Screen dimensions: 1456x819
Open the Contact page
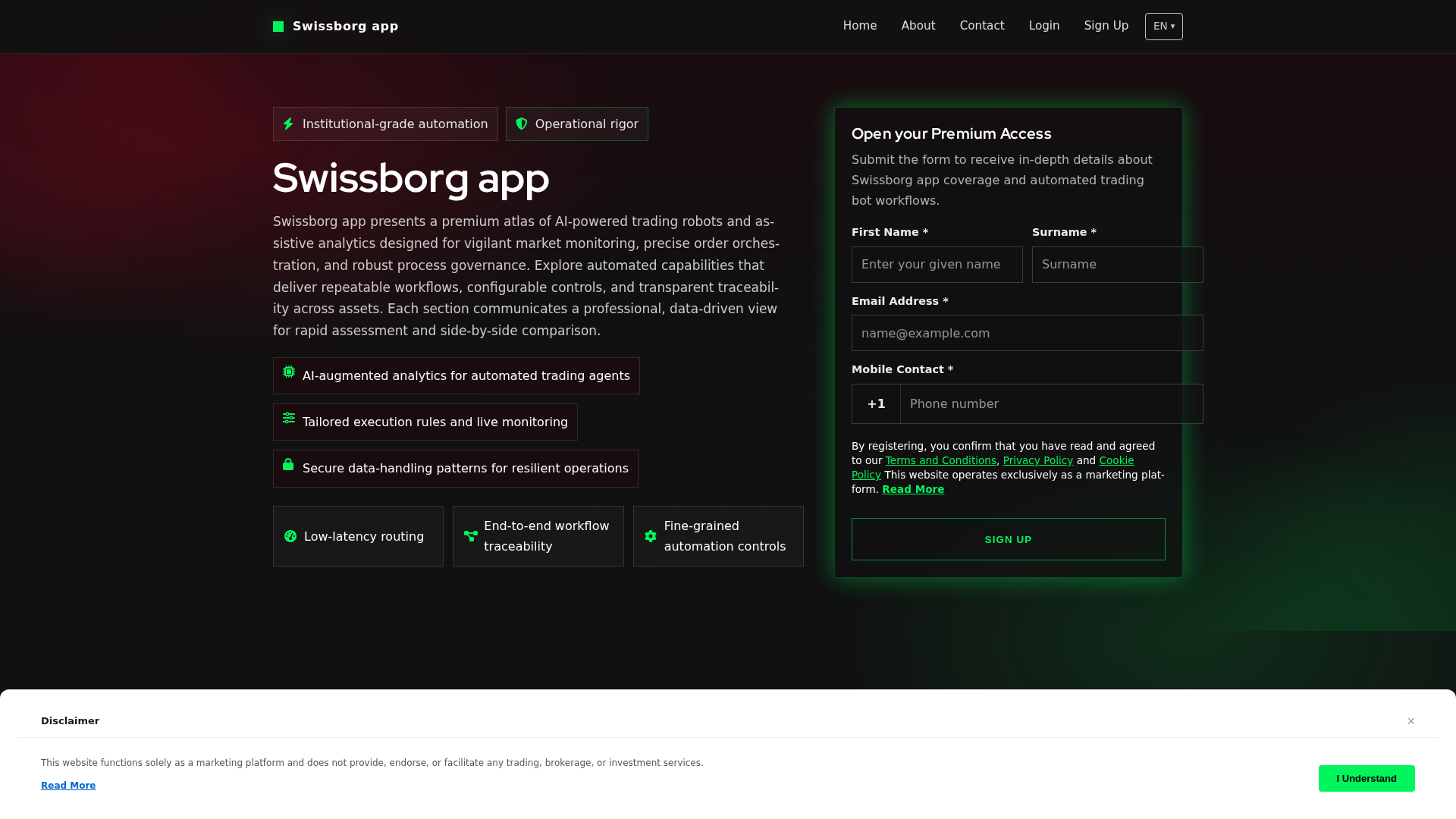[982, 26]
